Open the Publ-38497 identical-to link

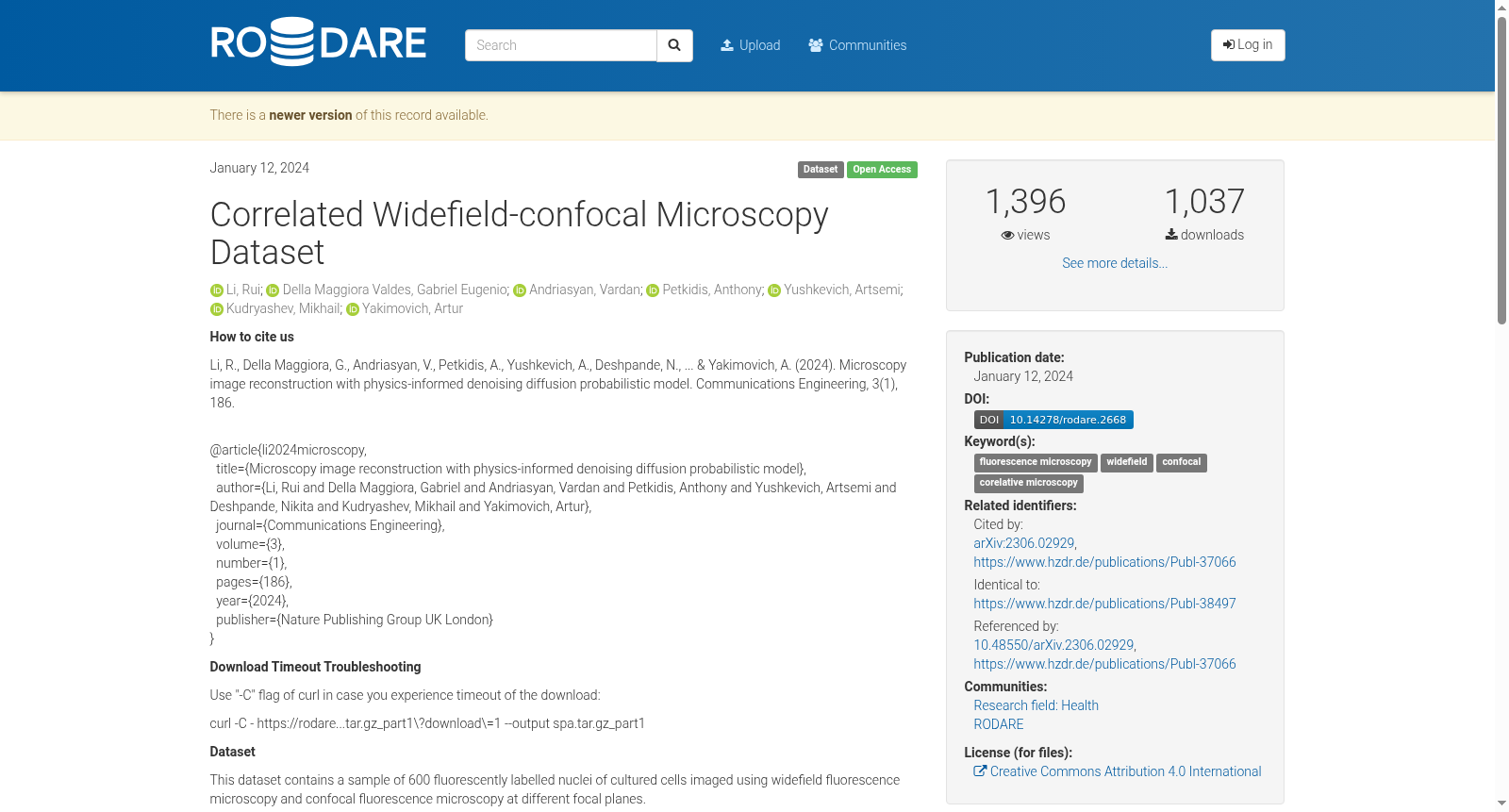pos(1104,604)
